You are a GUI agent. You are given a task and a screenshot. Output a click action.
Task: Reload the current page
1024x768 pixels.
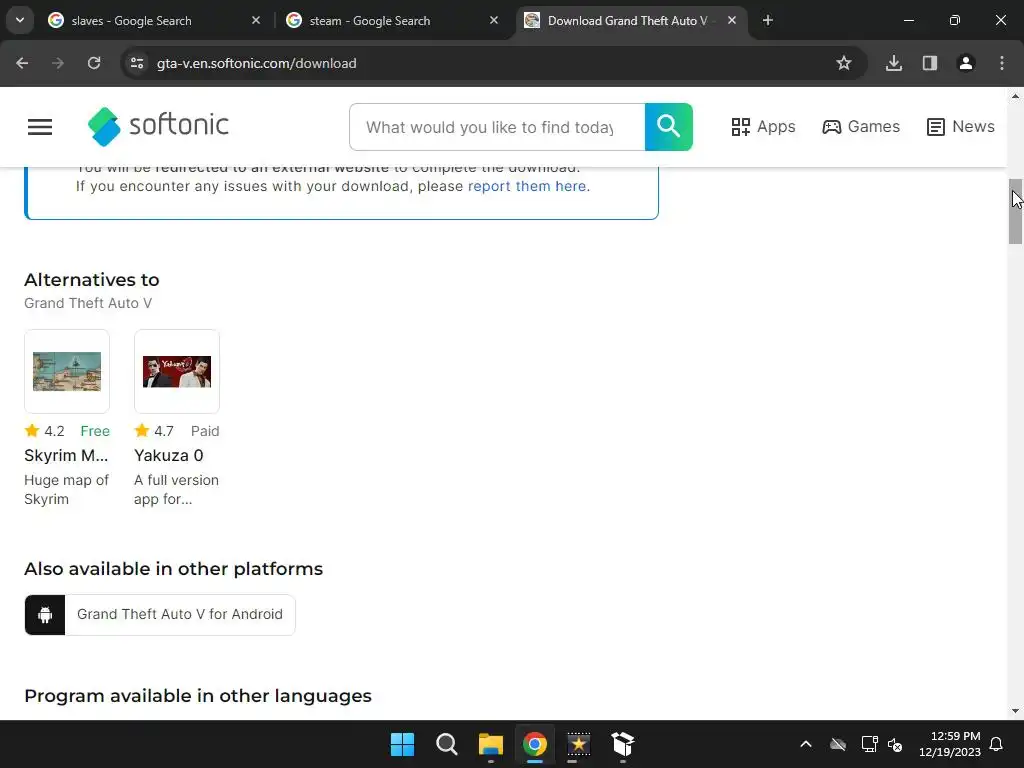coord(94,63)
